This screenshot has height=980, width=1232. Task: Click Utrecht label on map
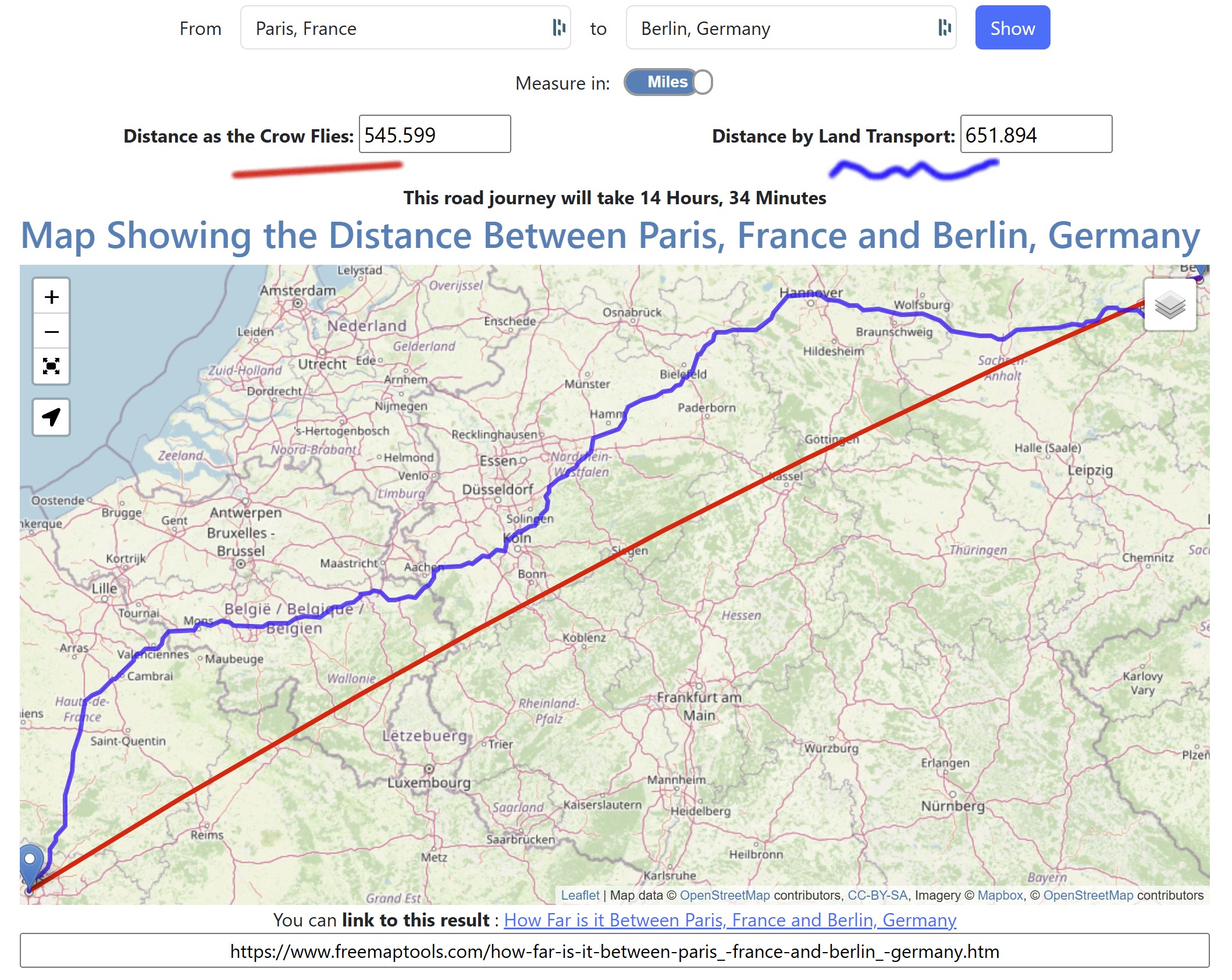pyautogui.click(x=322, y=364)
